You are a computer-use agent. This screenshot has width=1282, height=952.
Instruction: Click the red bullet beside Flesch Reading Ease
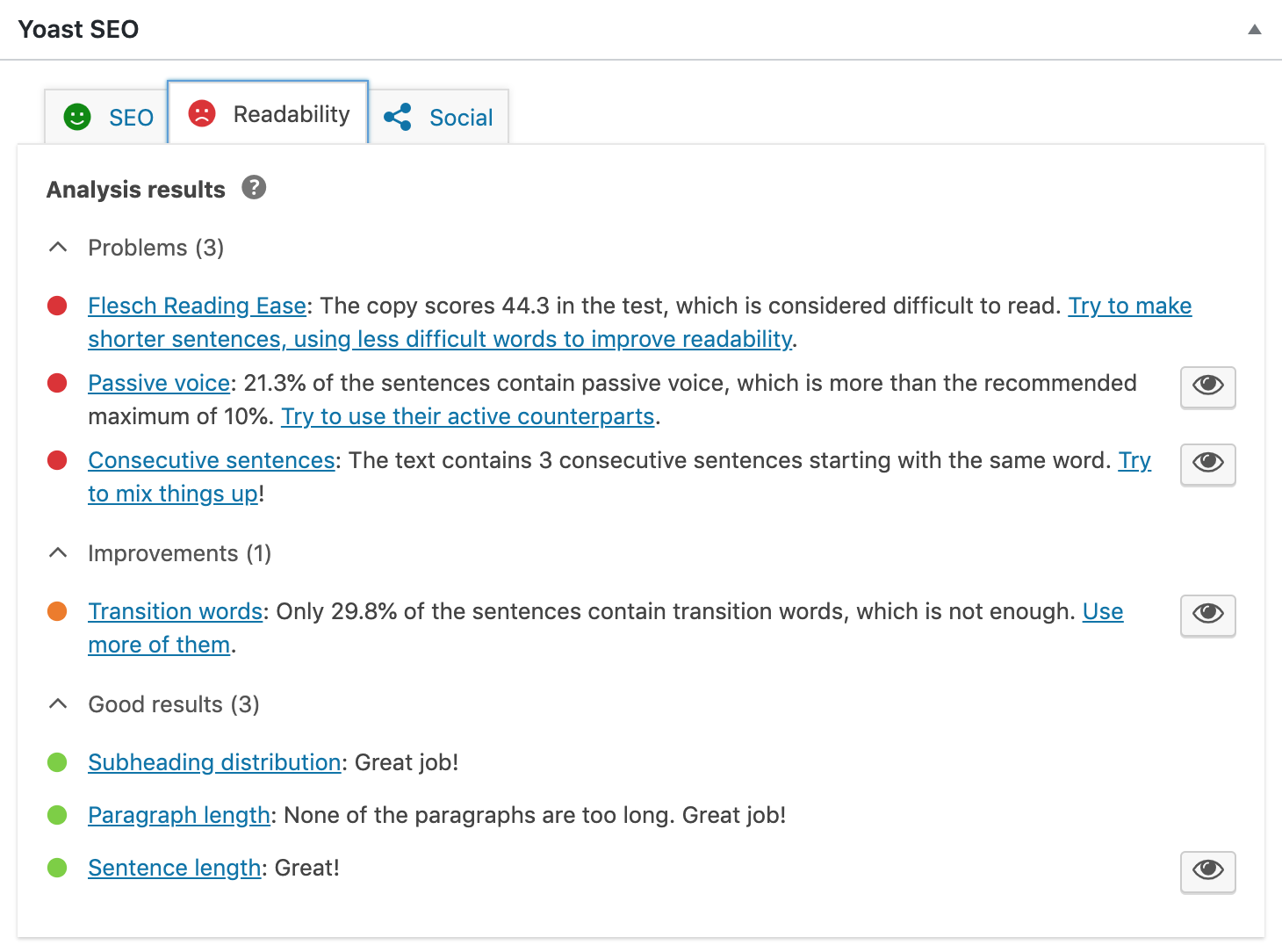(x=57, y=306)
